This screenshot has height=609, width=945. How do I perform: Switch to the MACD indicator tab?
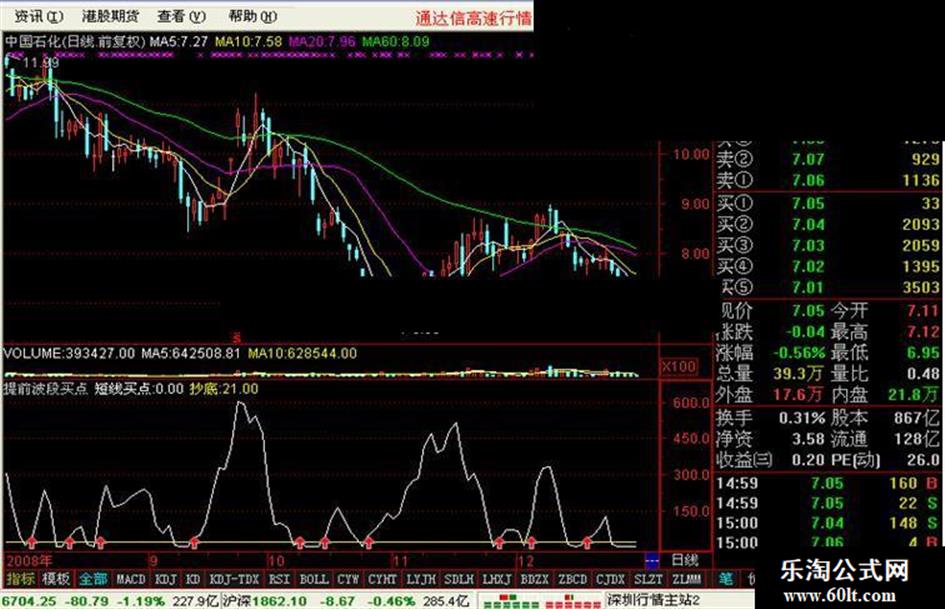(x=131, y=579)
